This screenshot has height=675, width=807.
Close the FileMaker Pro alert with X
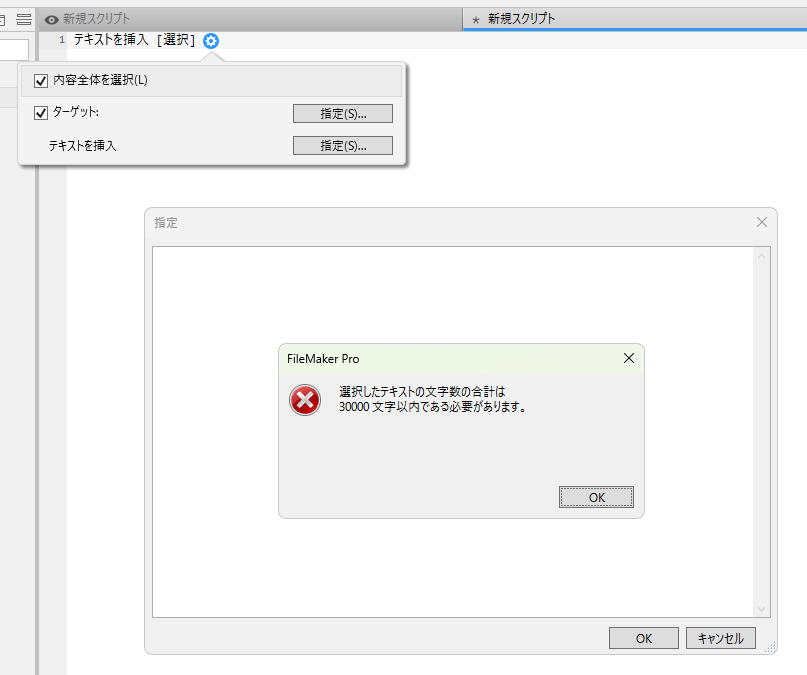click(x=628, y=358)
